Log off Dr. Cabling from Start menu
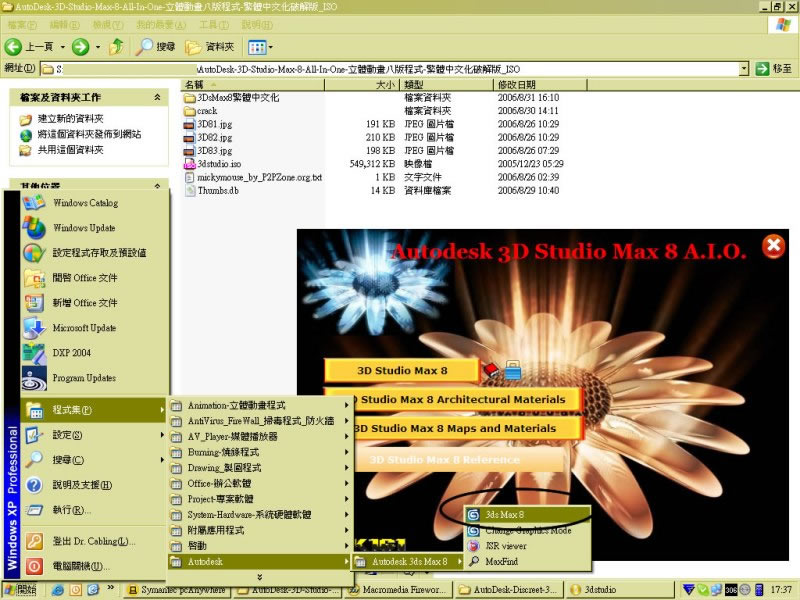Viewport: 800px width, 600px height. [94, 541]
